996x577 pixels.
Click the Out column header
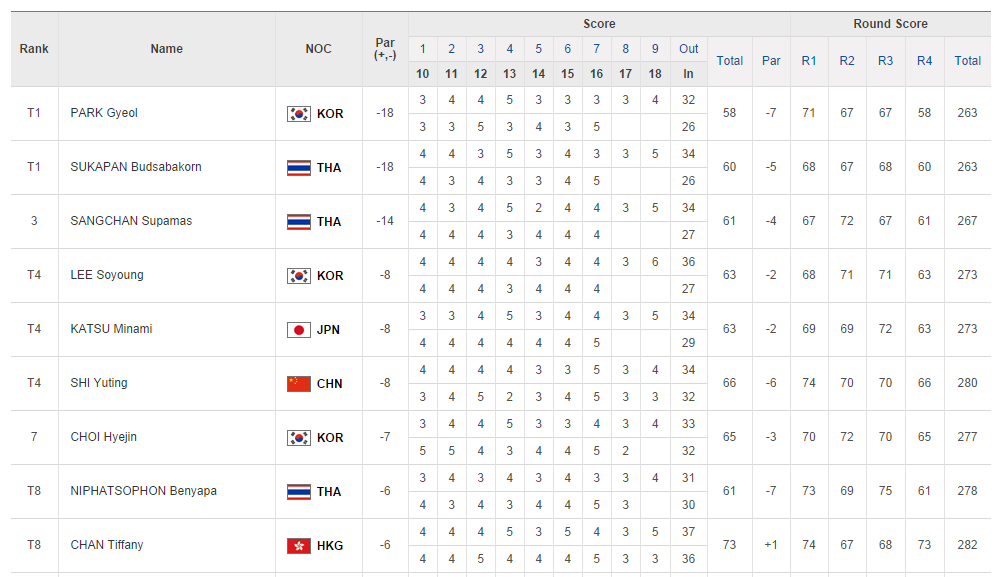pos(689,49)
